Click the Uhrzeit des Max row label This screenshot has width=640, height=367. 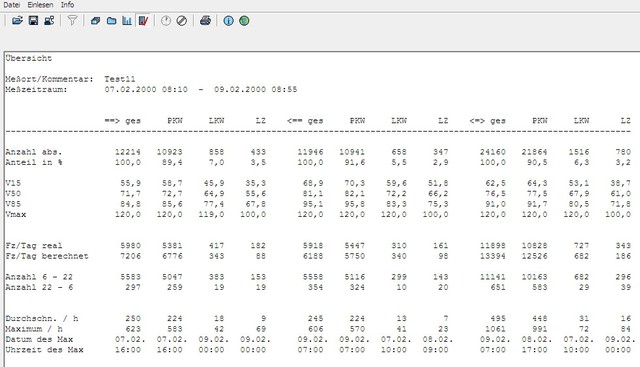[44, 350]
